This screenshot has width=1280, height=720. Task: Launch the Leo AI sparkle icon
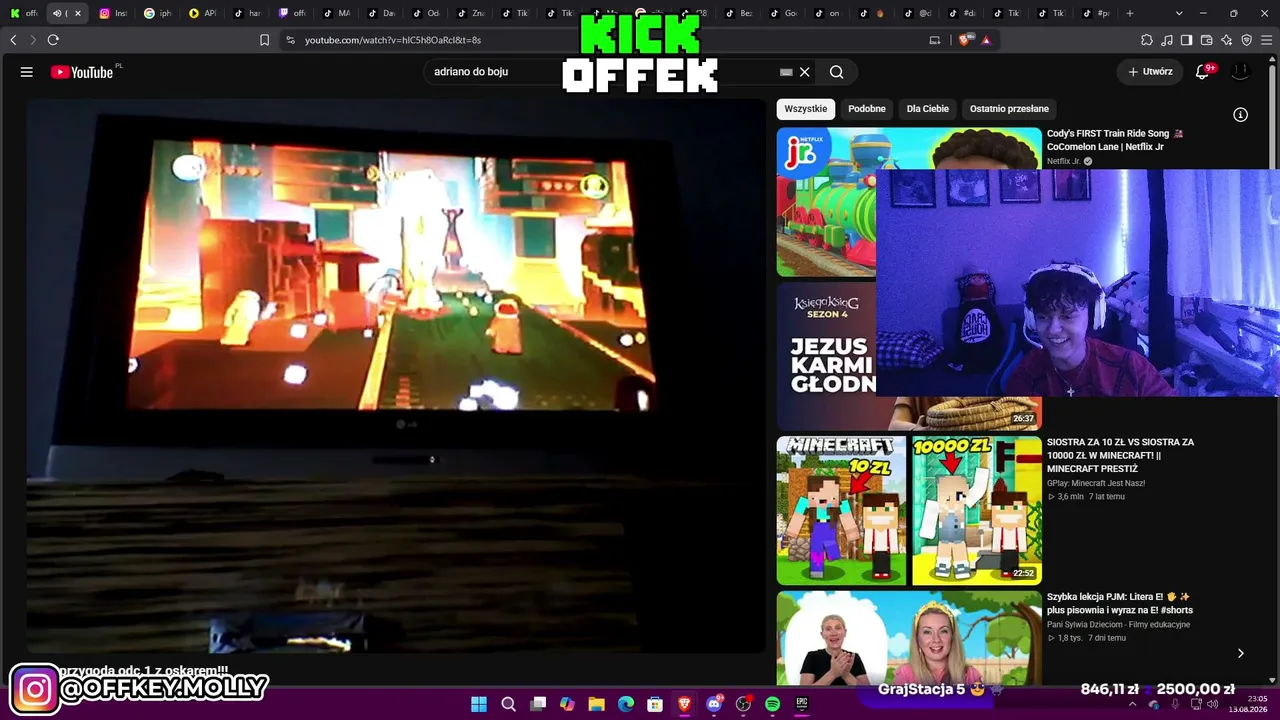1227,40
